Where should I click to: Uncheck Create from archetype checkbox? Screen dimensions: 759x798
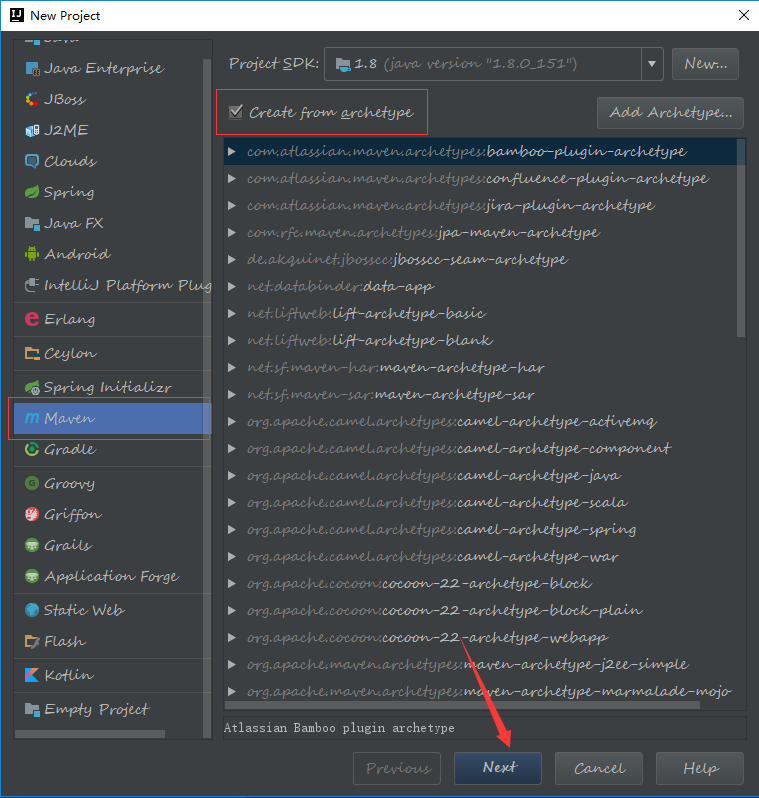point(236,111)
